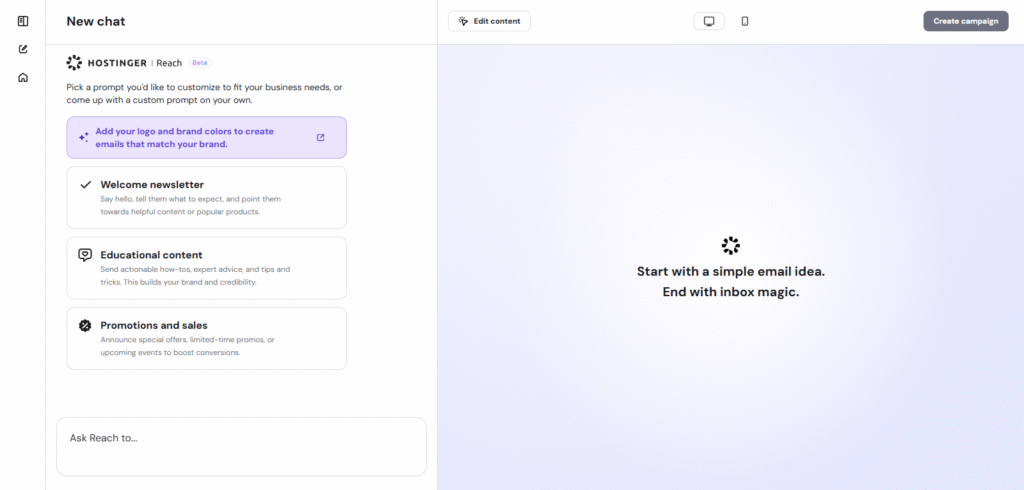1024x490 pixels.
Task: Pick the Promotions and sales prompt title
Action: tap(154, 325)
